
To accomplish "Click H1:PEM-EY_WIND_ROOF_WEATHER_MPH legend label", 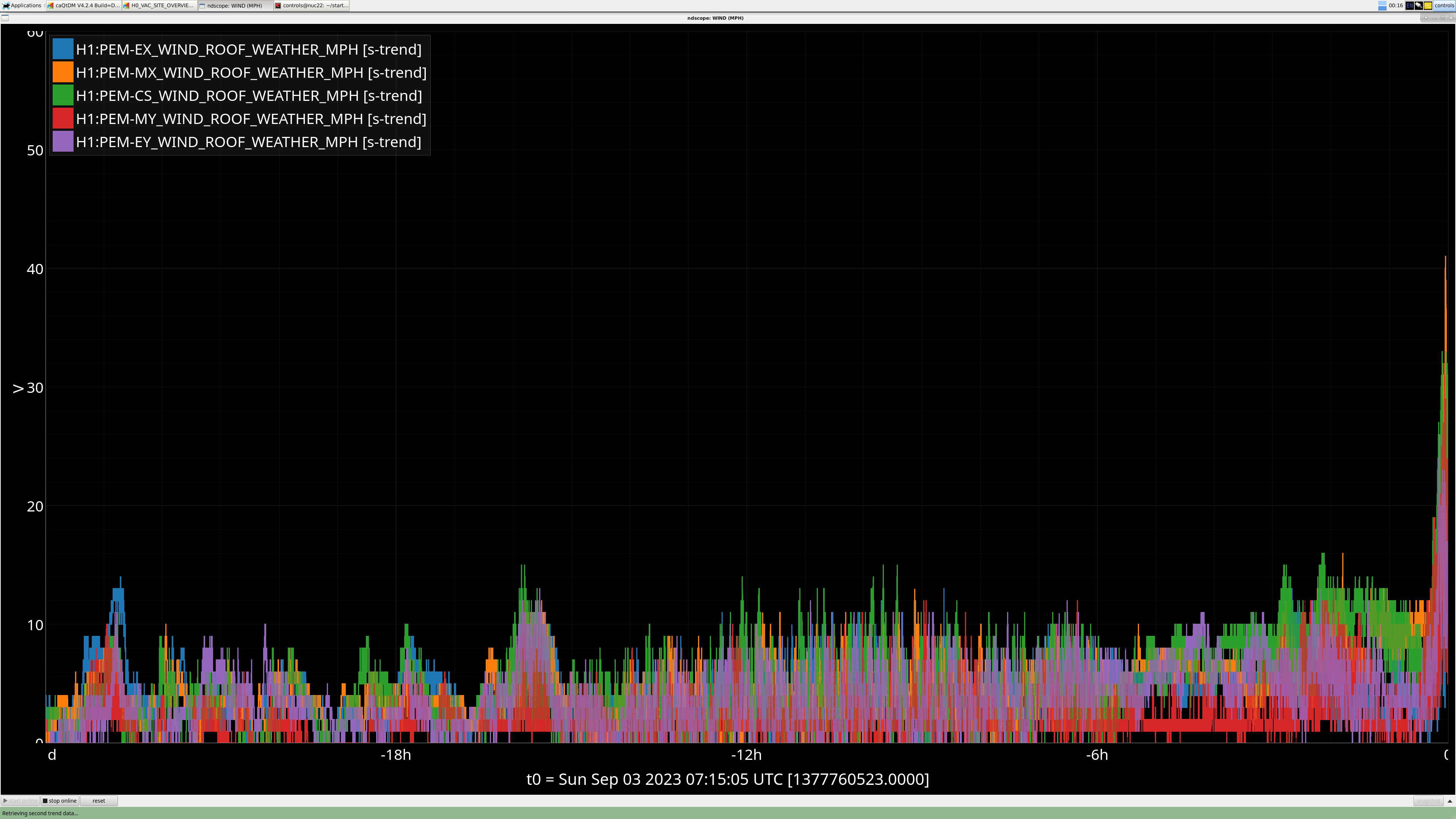I will click(x=249, y=143).
